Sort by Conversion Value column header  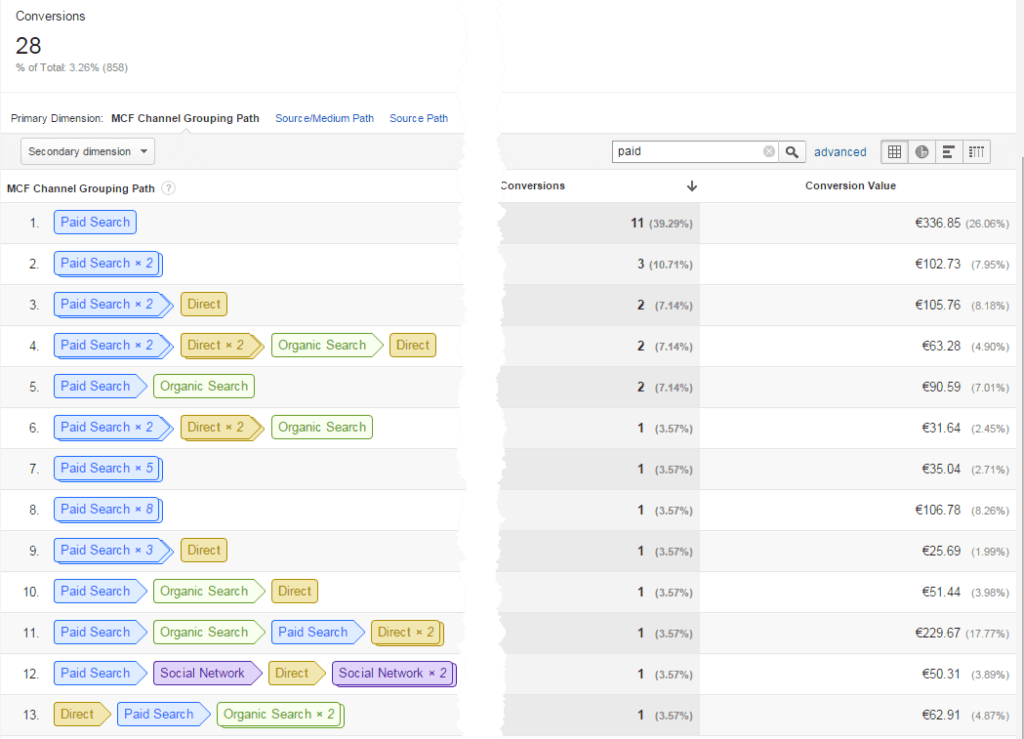tap(850, 186)
